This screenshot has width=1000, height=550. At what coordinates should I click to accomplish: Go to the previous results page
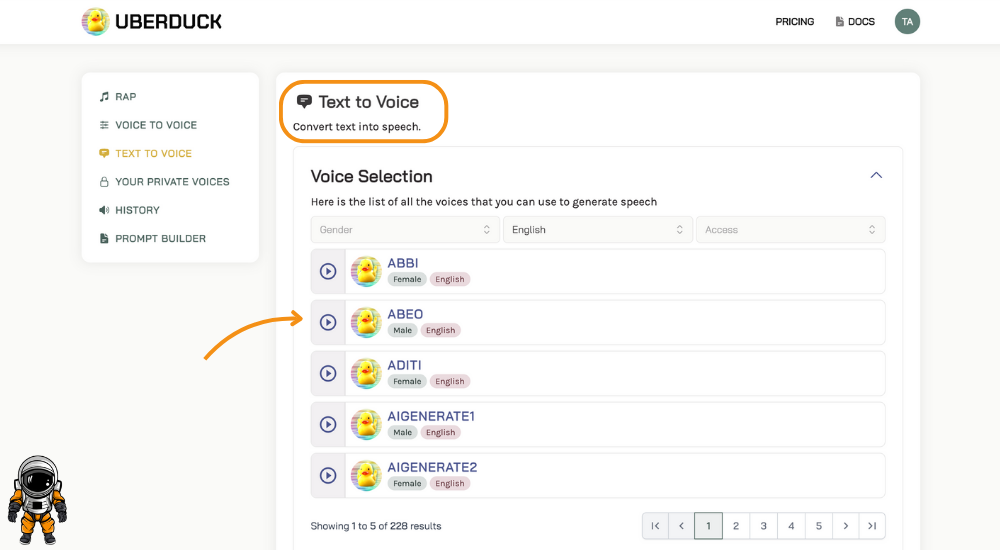tap(681, 526)
